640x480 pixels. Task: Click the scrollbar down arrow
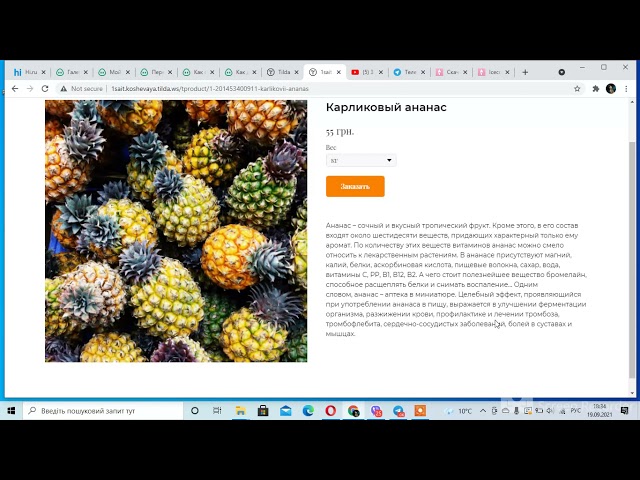coord(632,393)
